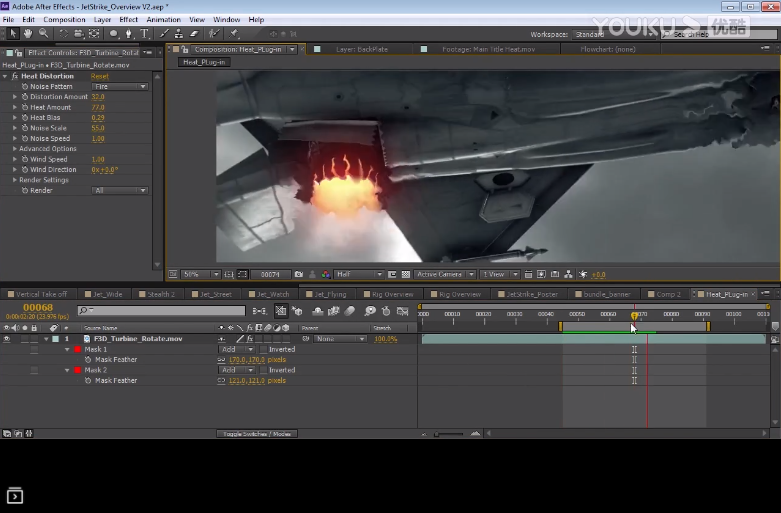Select the Ellipse shape tool
Viewport: 781px width, 513px height.
click(114, 33)
